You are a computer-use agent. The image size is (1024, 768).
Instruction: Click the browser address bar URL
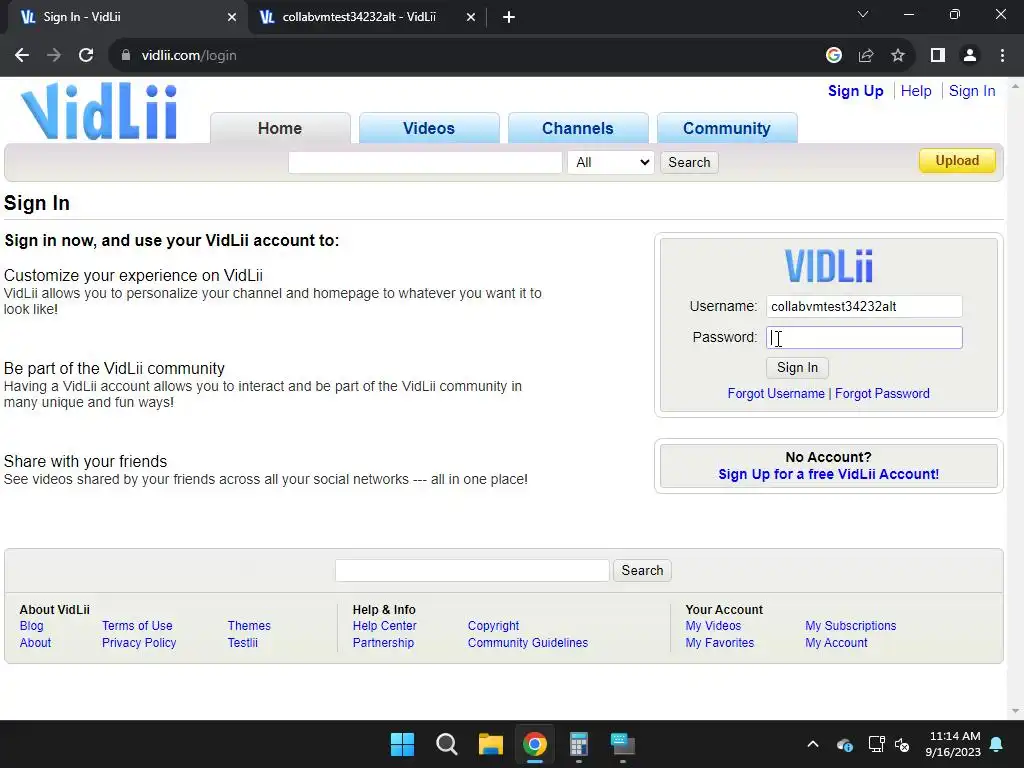189,56
